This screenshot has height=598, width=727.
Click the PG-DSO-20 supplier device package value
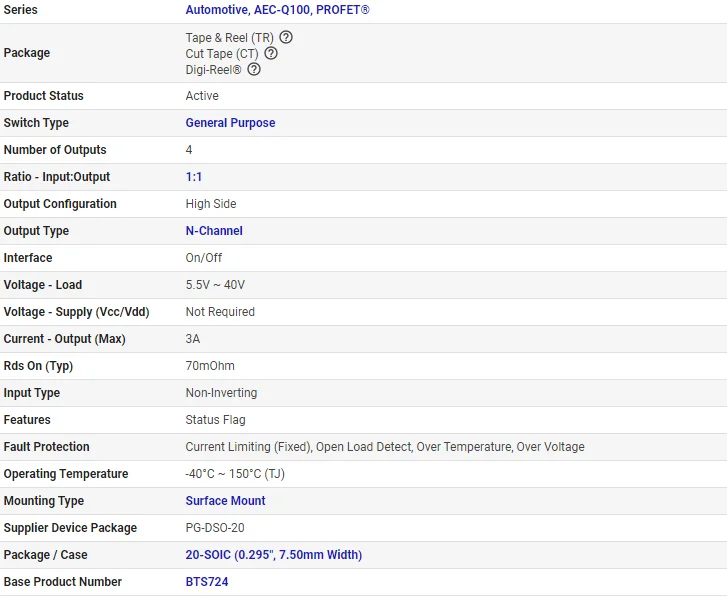pyautogui.click(x=217, y=528)
